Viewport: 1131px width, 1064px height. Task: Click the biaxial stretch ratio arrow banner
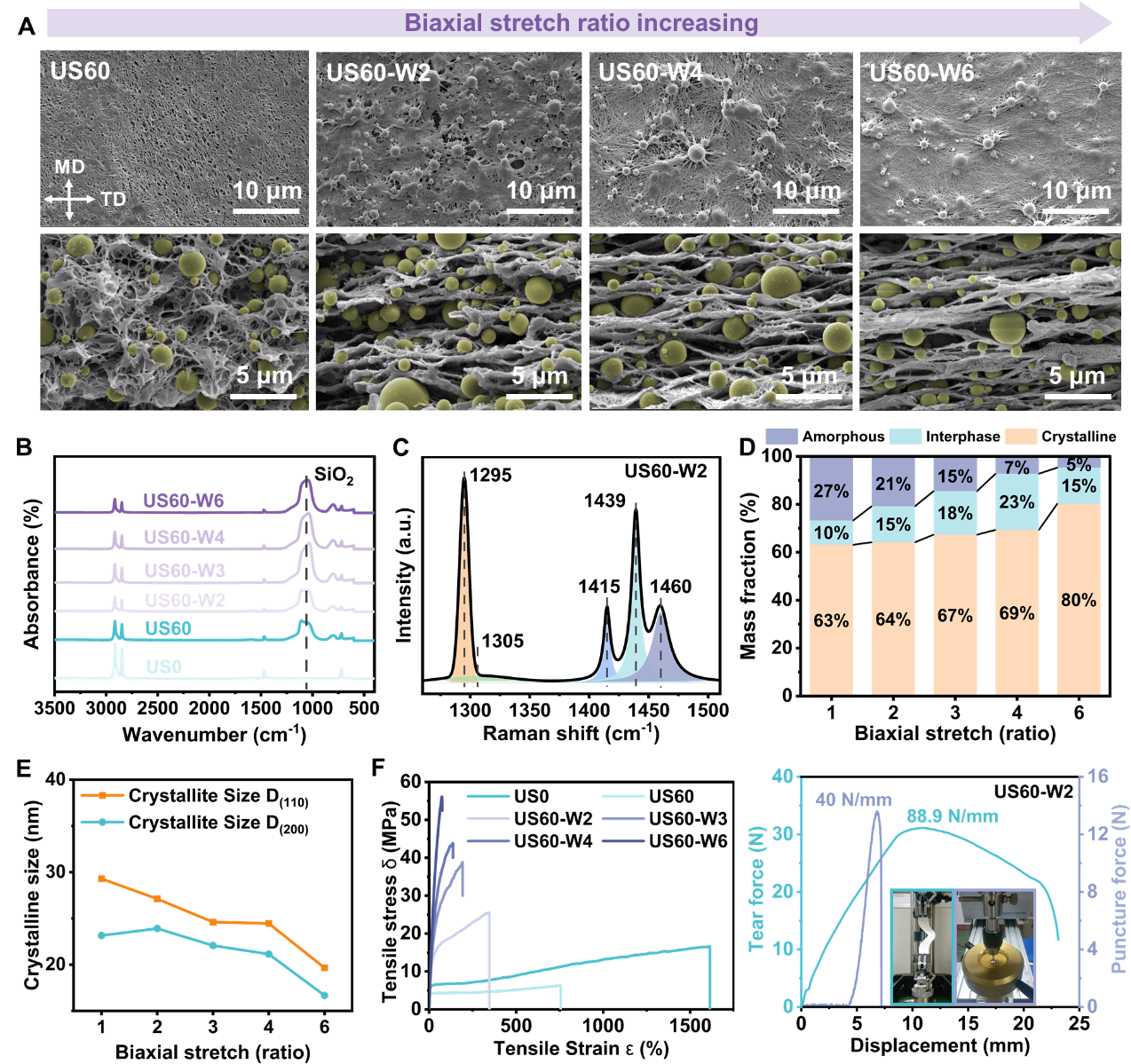579,23
